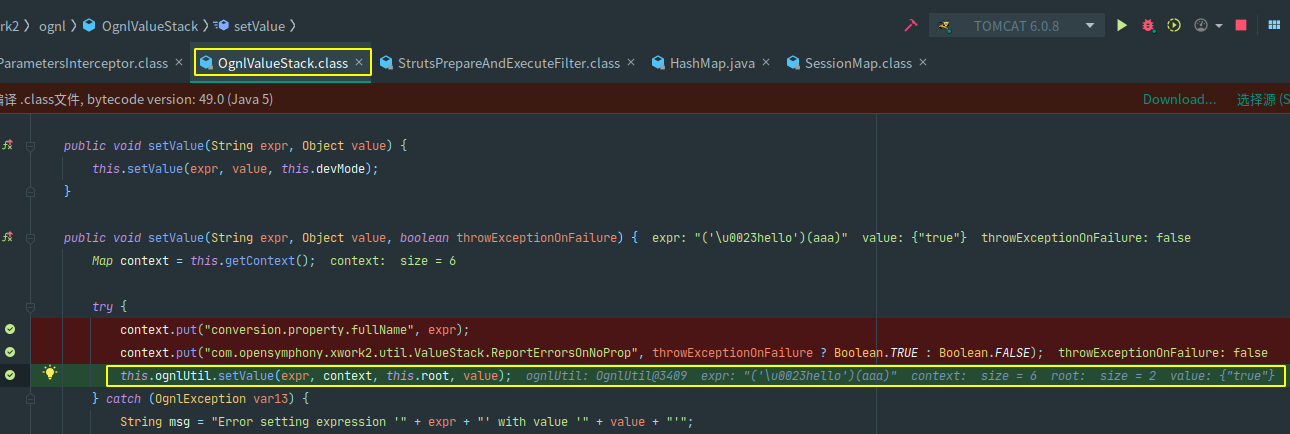The image size is (1290, 434).
Task: Run with coverage icon
Action: click(x=1174, y=25)
